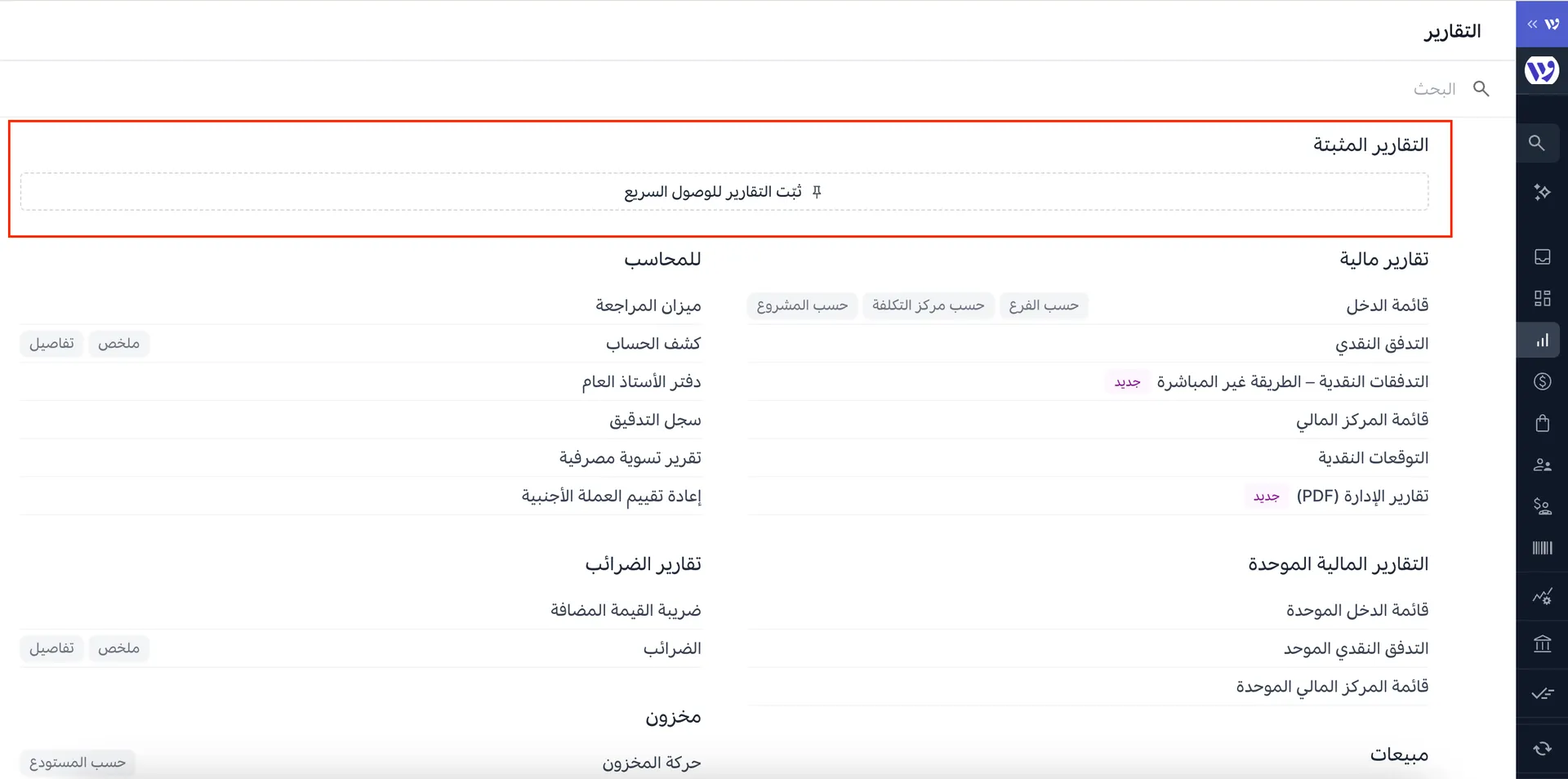
Task: Open the dashboard grid icon in the sidebar
Action: coord(1542,298)
